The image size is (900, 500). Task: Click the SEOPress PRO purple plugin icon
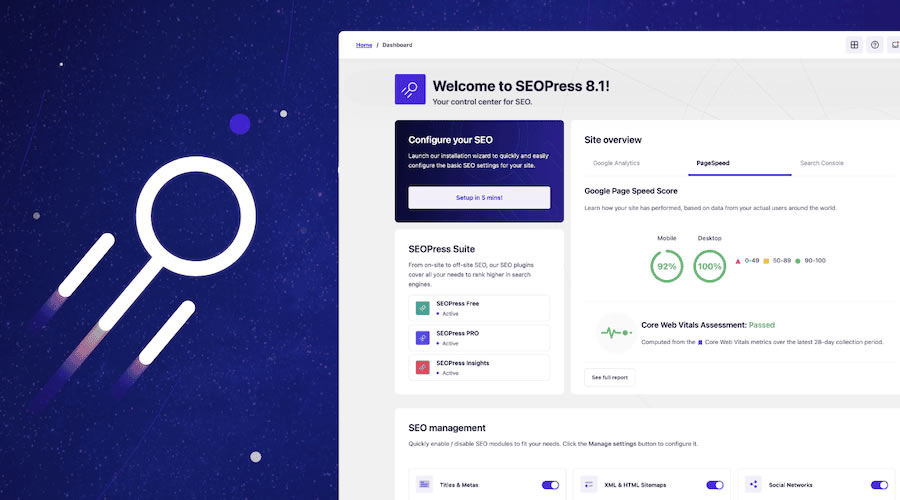click(x=423, y=337)
